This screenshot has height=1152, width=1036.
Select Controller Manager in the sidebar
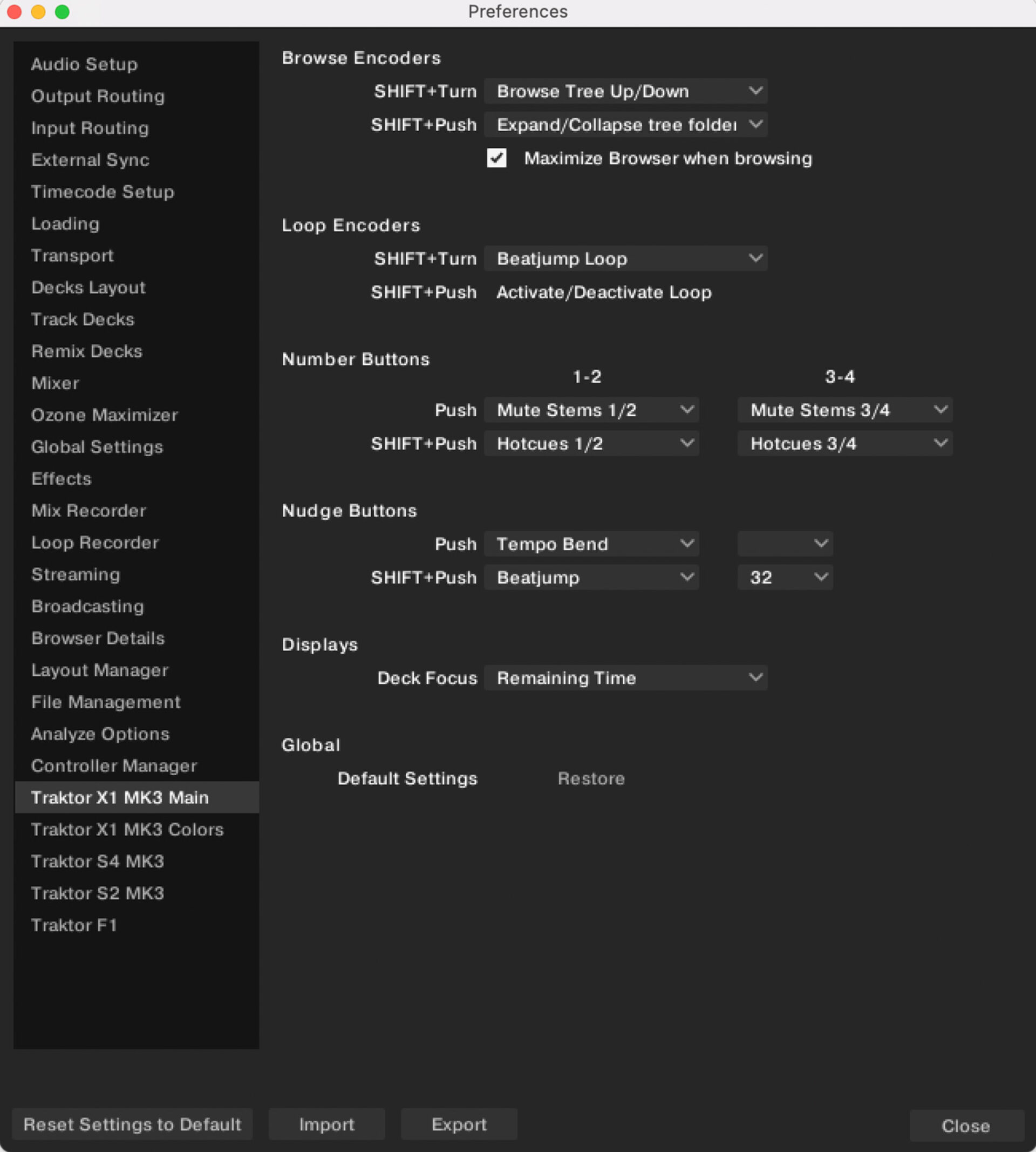[114, 766]
